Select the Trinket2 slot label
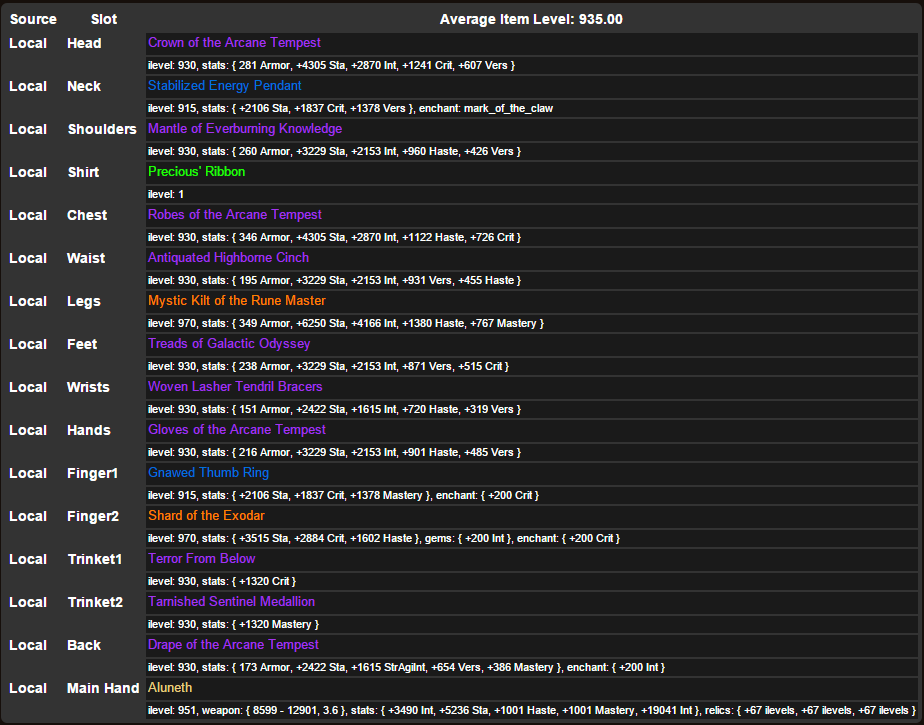The width and height of the screenshot is (924, 725). coord(95,603)
